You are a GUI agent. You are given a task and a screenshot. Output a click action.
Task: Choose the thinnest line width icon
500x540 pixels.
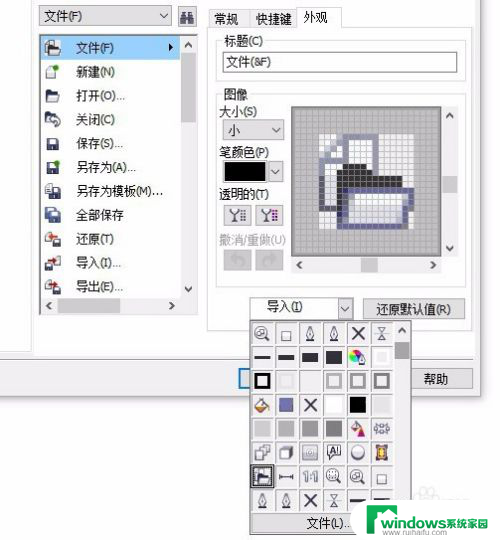pos(262,357)
